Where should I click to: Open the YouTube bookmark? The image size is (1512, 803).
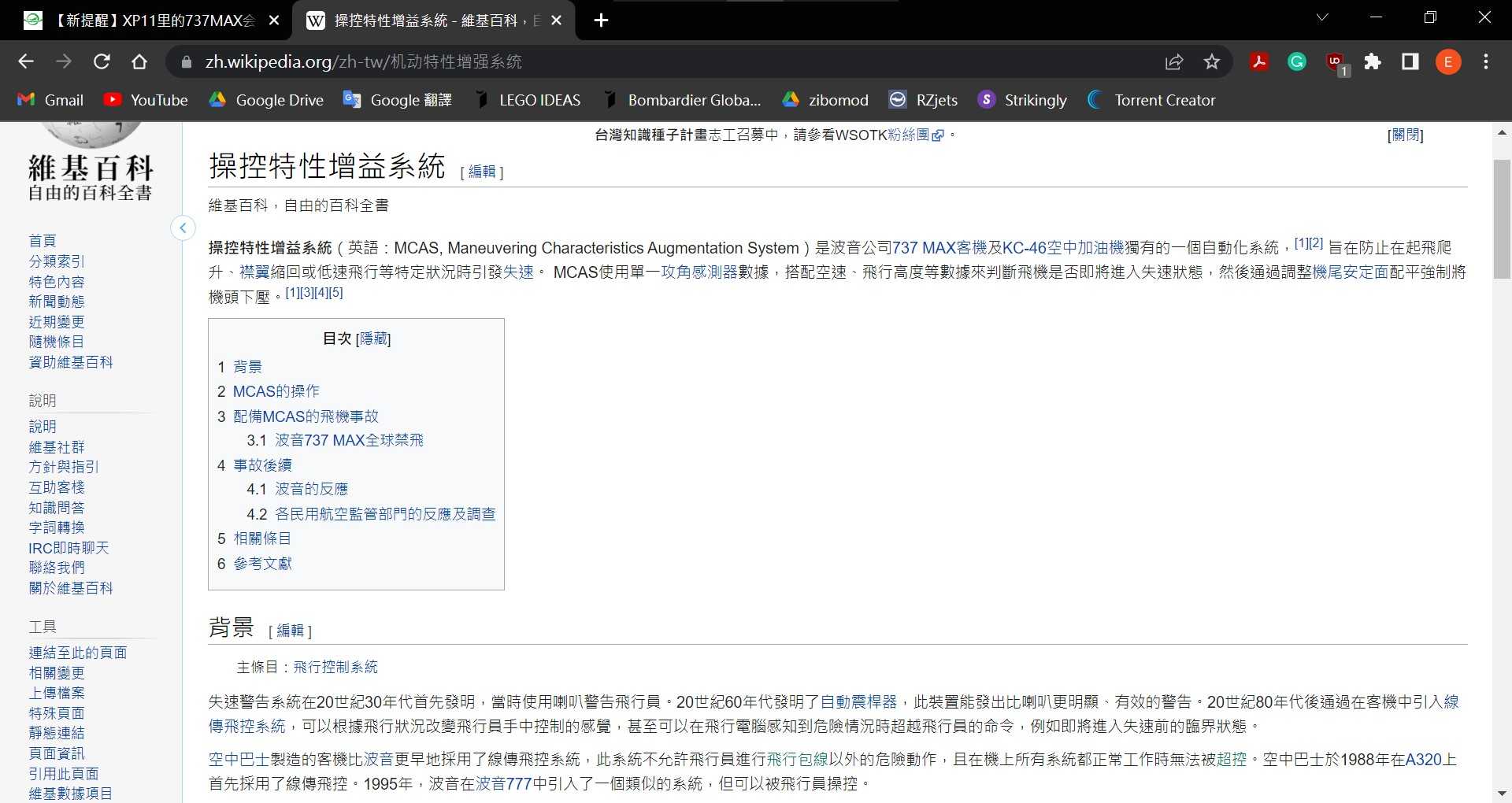[146, 100]
